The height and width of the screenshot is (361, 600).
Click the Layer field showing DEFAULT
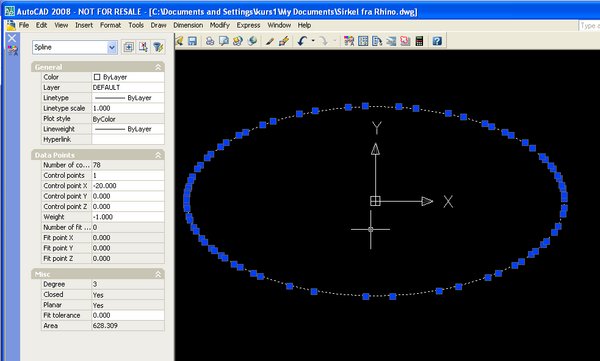pyautogui.click(x=128, y=88)
